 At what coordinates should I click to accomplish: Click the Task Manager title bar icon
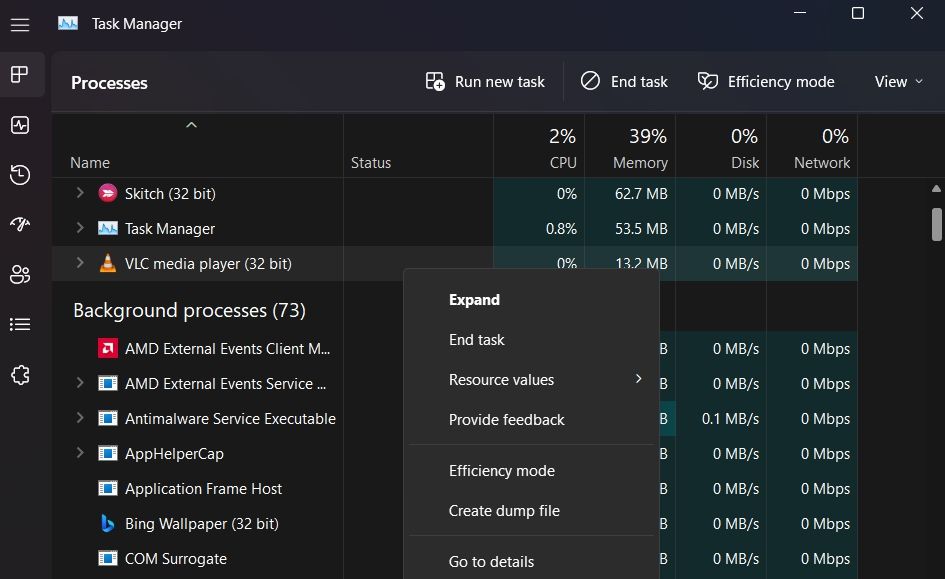coord(68,23)
